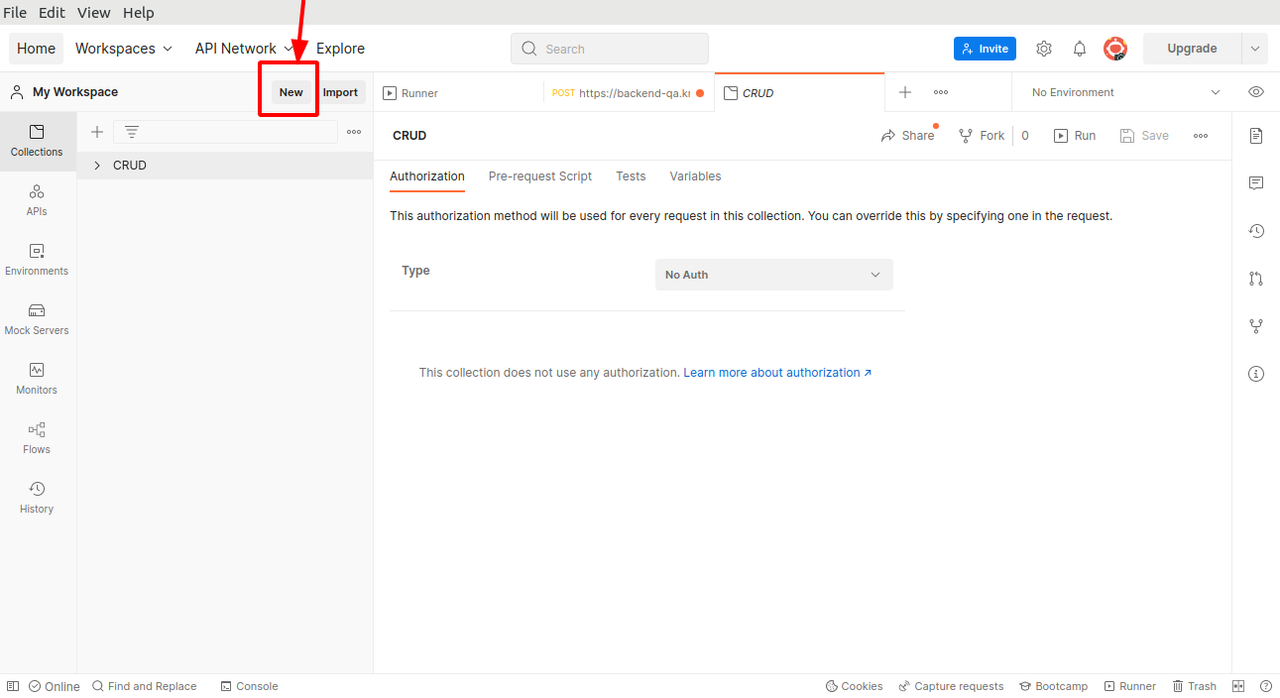Switch to the Pre-request Script tab
Viewport: 1280px width, 698px height.
click(x=540, y=176)
